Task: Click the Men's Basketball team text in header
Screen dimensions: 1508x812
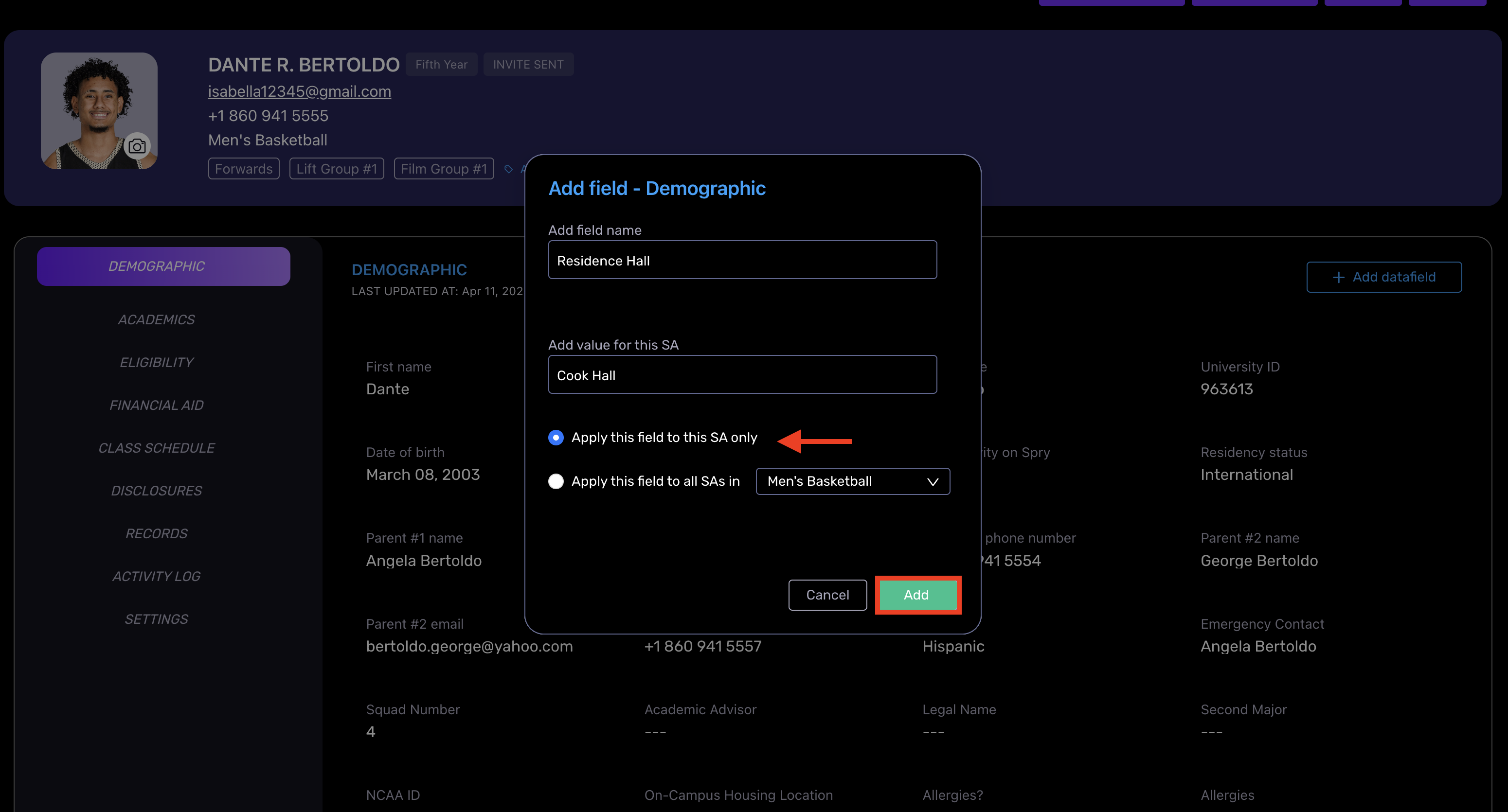Action: pyautogui.click(x=268, y=141)
